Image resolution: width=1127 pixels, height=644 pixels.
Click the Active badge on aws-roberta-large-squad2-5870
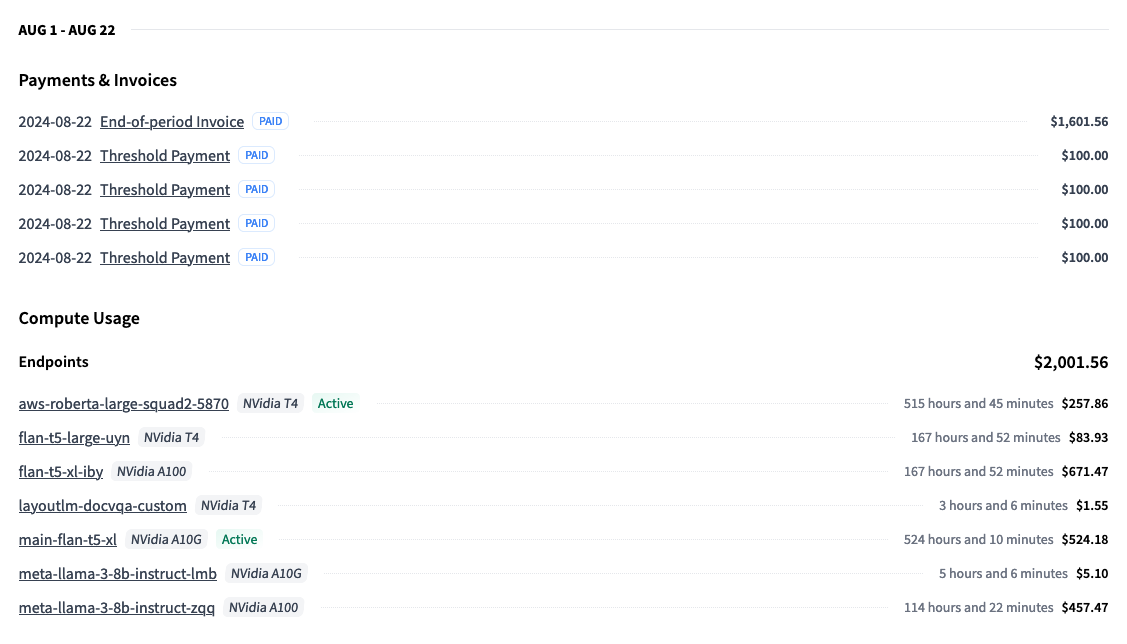(x=335, y=404)
